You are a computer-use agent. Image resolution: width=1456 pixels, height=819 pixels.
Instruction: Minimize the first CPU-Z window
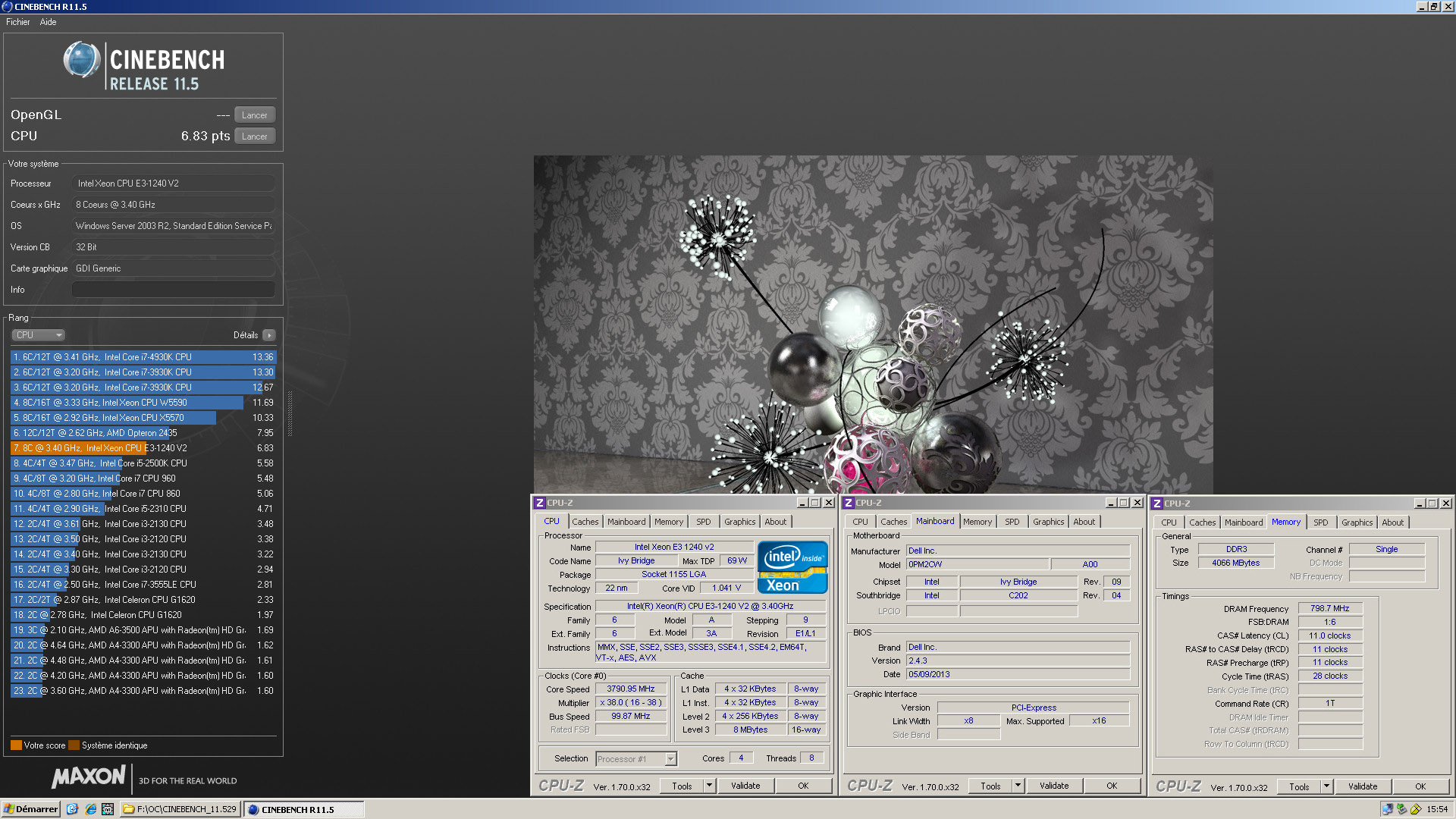coord(802,503)
